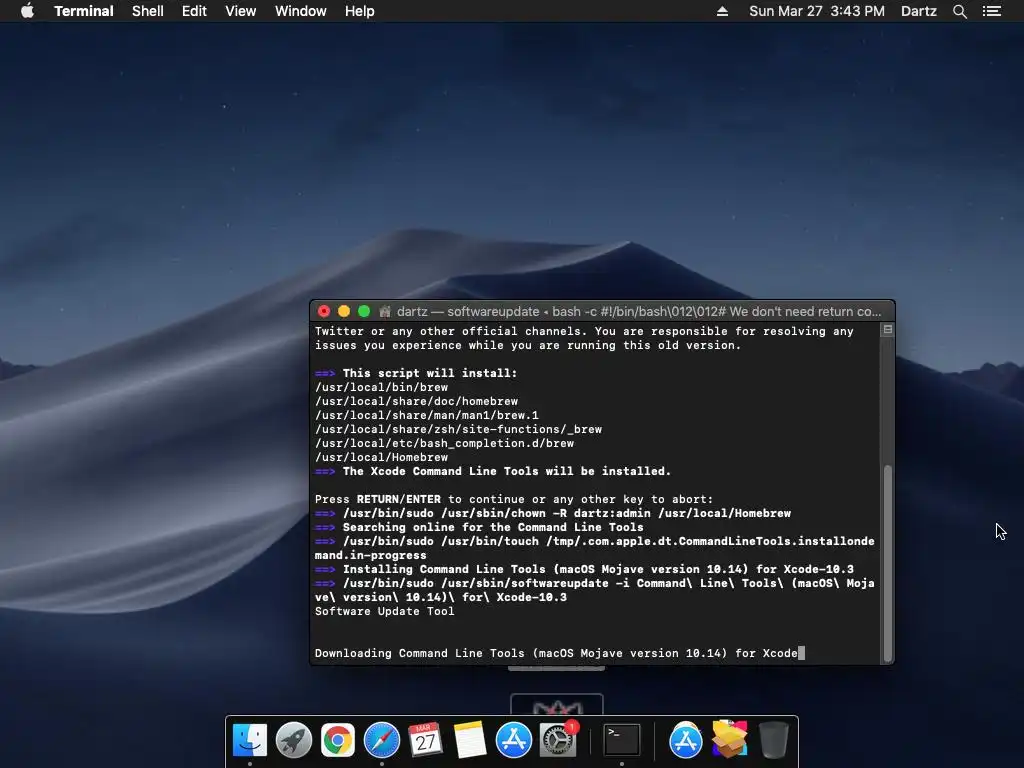The width and height of the screenshot is (1024, 768).
Task: Click the Terminal window title text
Action: pyautogui.click(x=639, y=312)
